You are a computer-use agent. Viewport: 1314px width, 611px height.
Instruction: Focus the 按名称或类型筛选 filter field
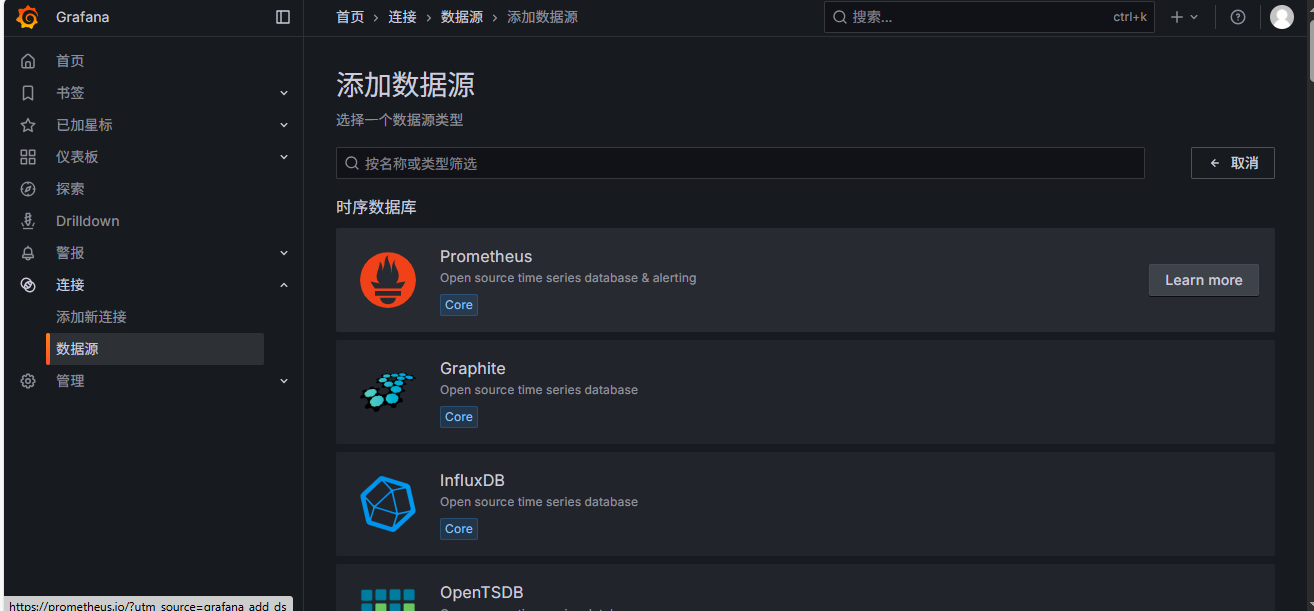(740, 163)
